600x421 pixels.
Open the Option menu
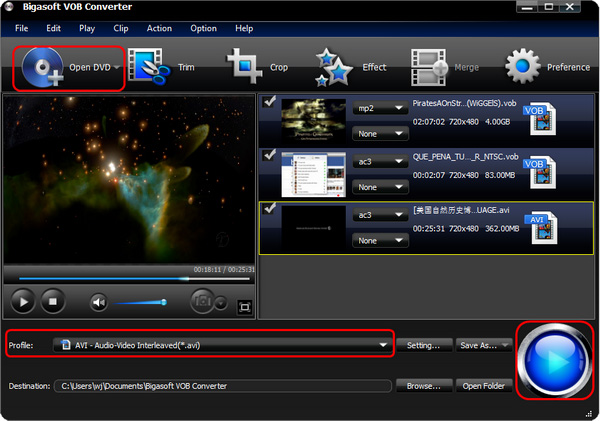click(x=204, y=28)
